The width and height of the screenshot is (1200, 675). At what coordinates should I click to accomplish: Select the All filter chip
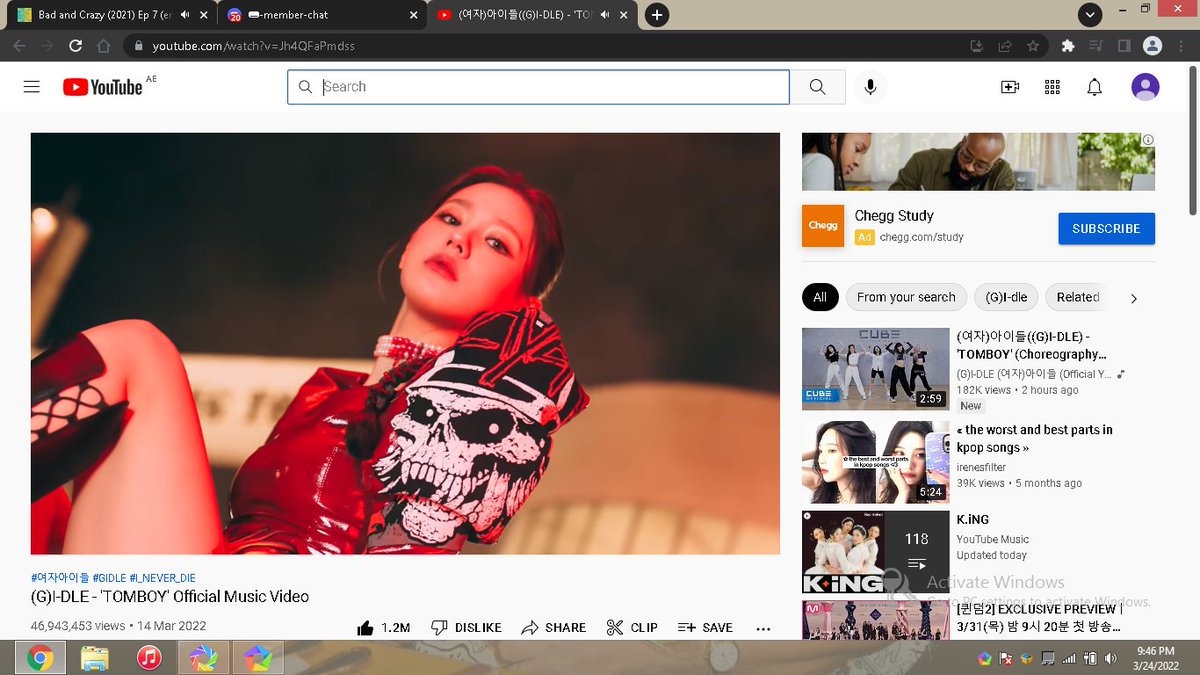[x=820, y=297]
